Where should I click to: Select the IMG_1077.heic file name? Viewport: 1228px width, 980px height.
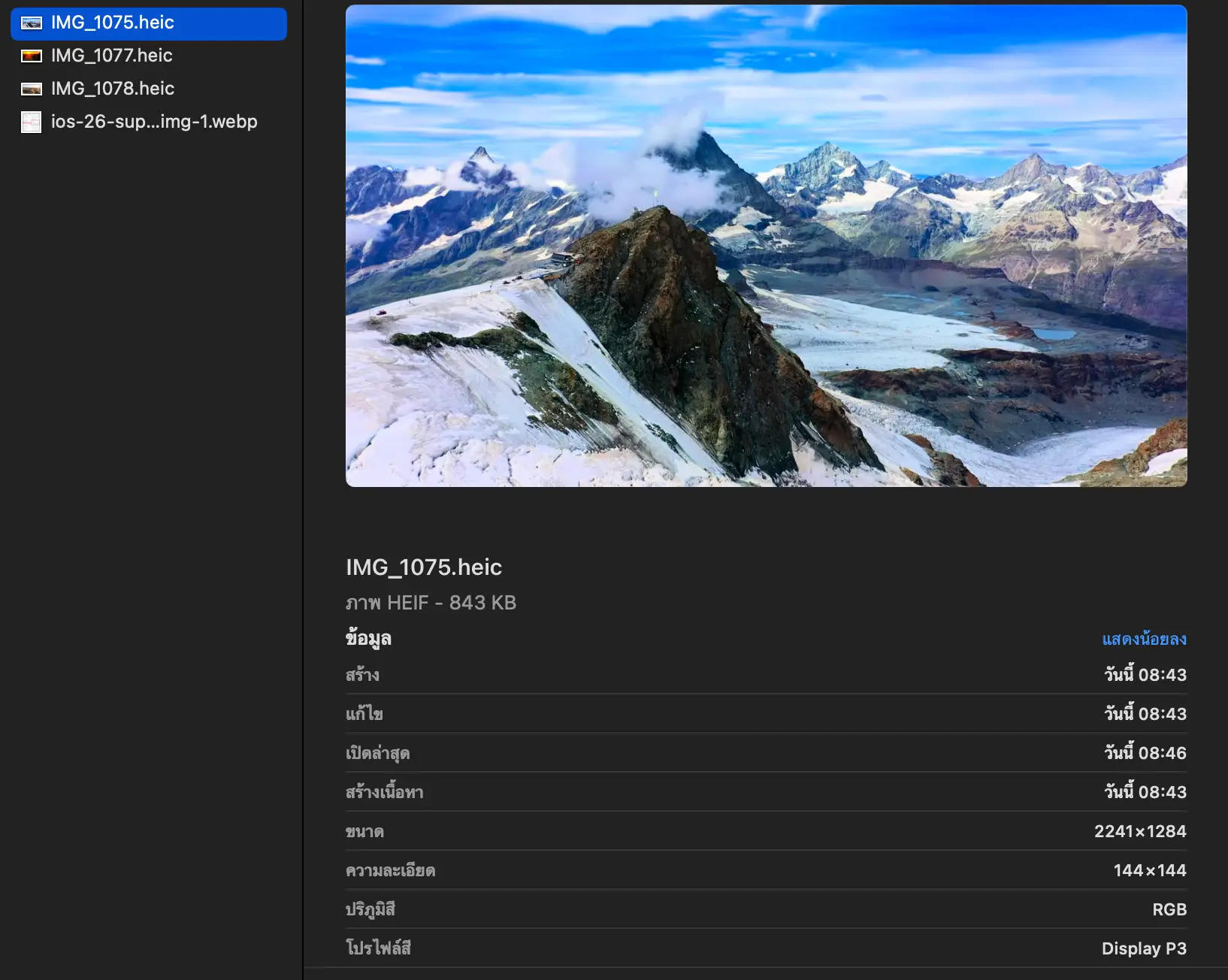click(111, 56)
